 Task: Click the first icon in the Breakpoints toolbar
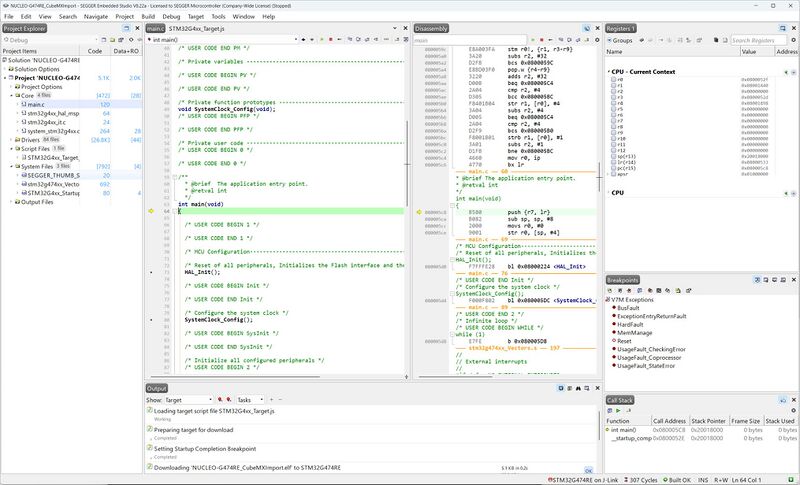pos(610,290)
